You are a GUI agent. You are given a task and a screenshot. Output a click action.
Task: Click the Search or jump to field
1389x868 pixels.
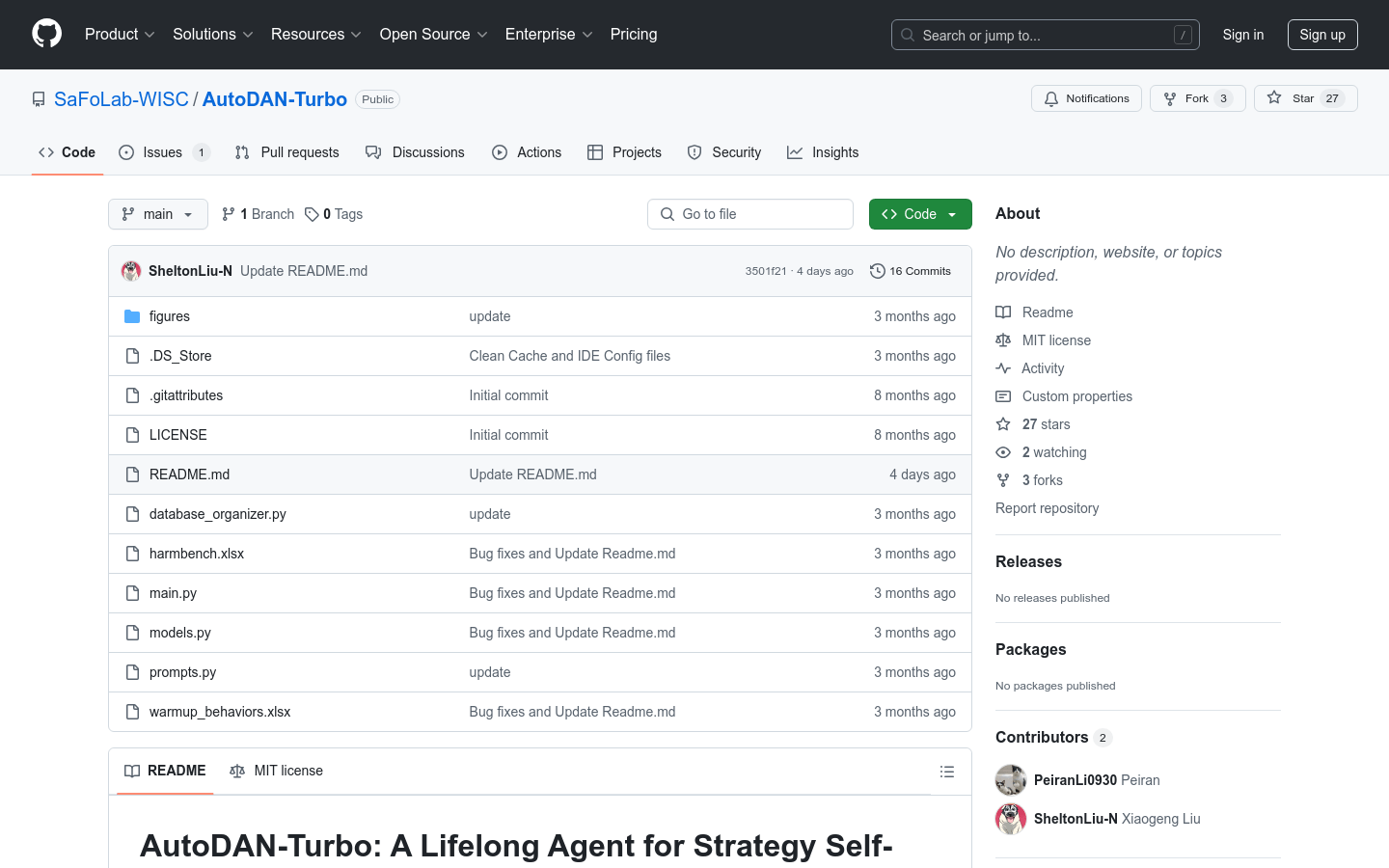(x=1046, y=35)
